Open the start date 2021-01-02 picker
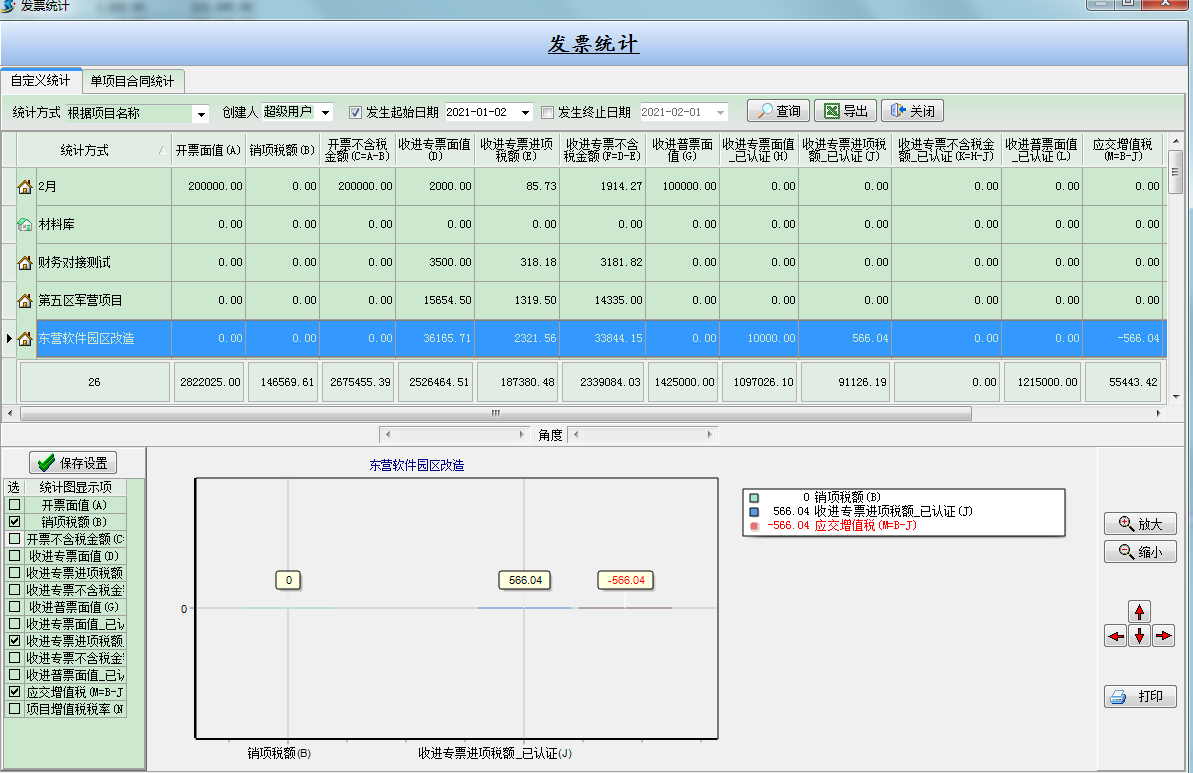The width and height of the screenshot is (1193, 773). tap(526, 112)
